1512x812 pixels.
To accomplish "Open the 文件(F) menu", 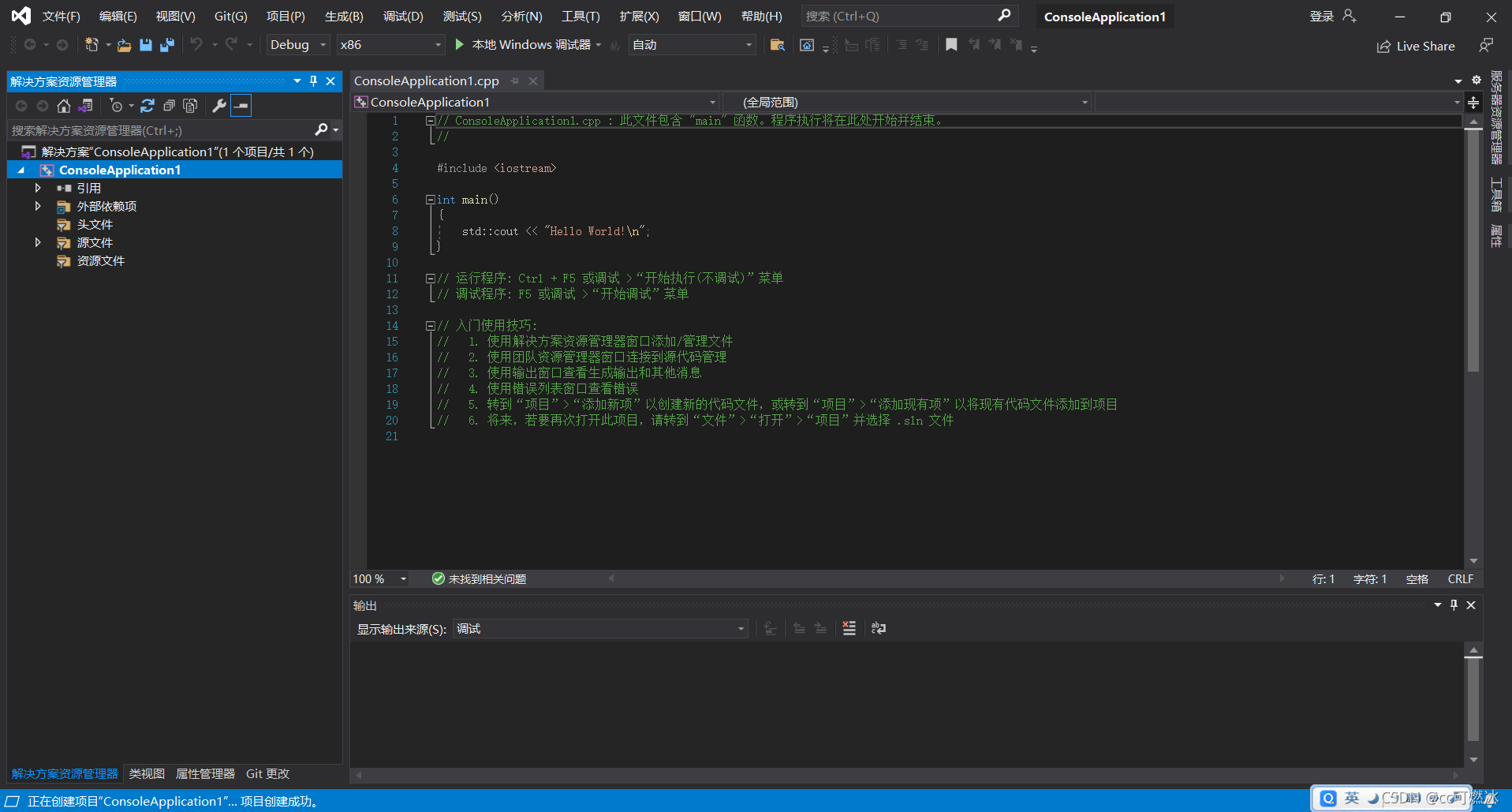I will (x=62, y=17).
